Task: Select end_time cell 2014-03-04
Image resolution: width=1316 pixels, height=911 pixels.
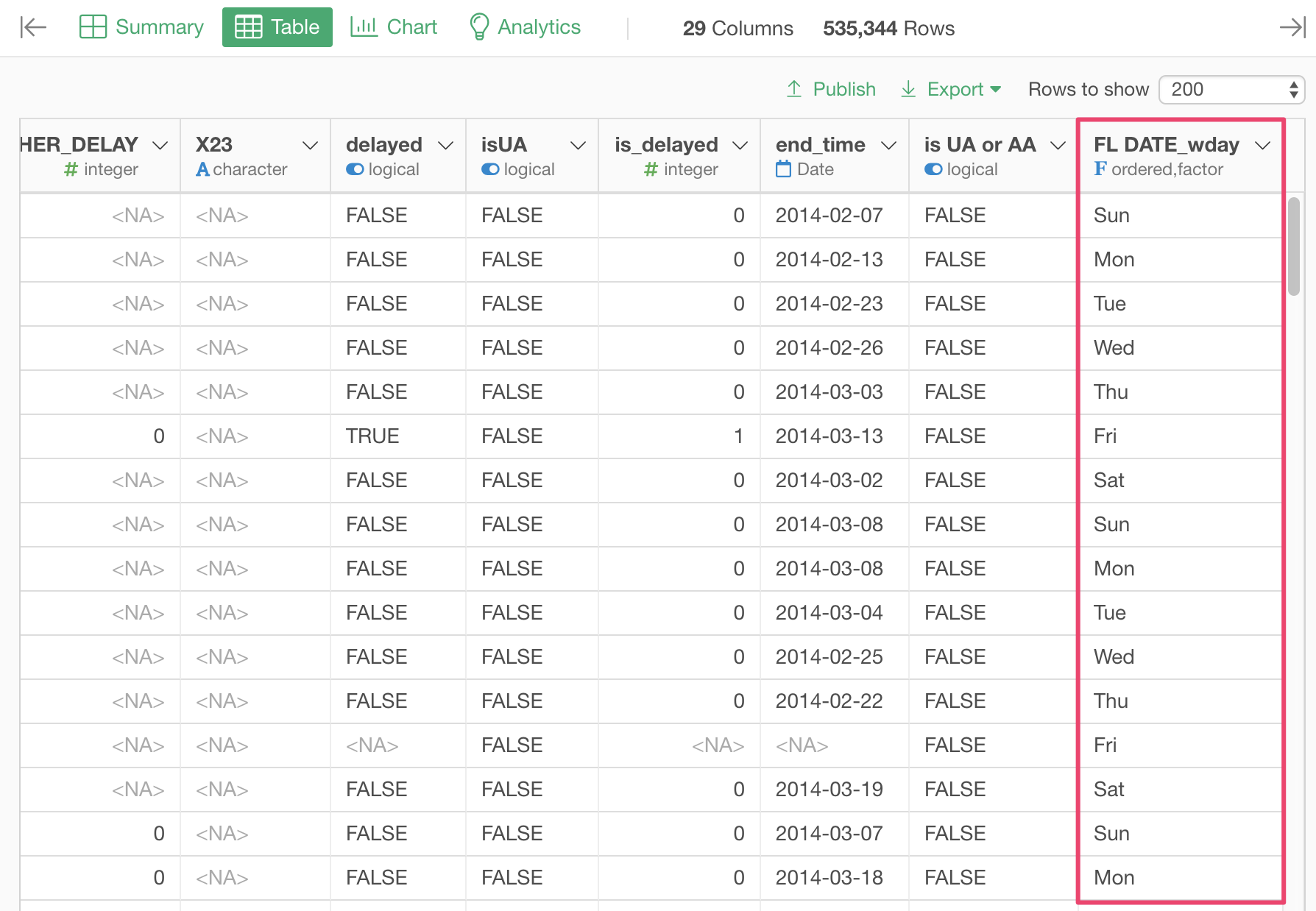Action: coord(835,613)
